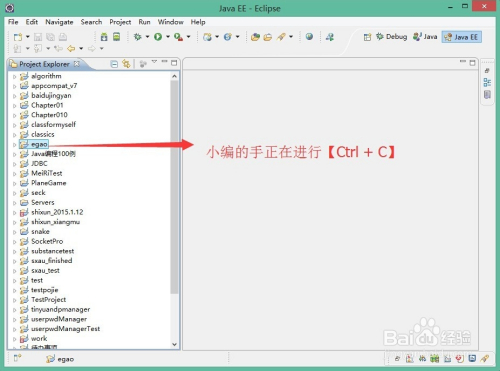
Task: Open the Search menu
Action: pos(91,22)
